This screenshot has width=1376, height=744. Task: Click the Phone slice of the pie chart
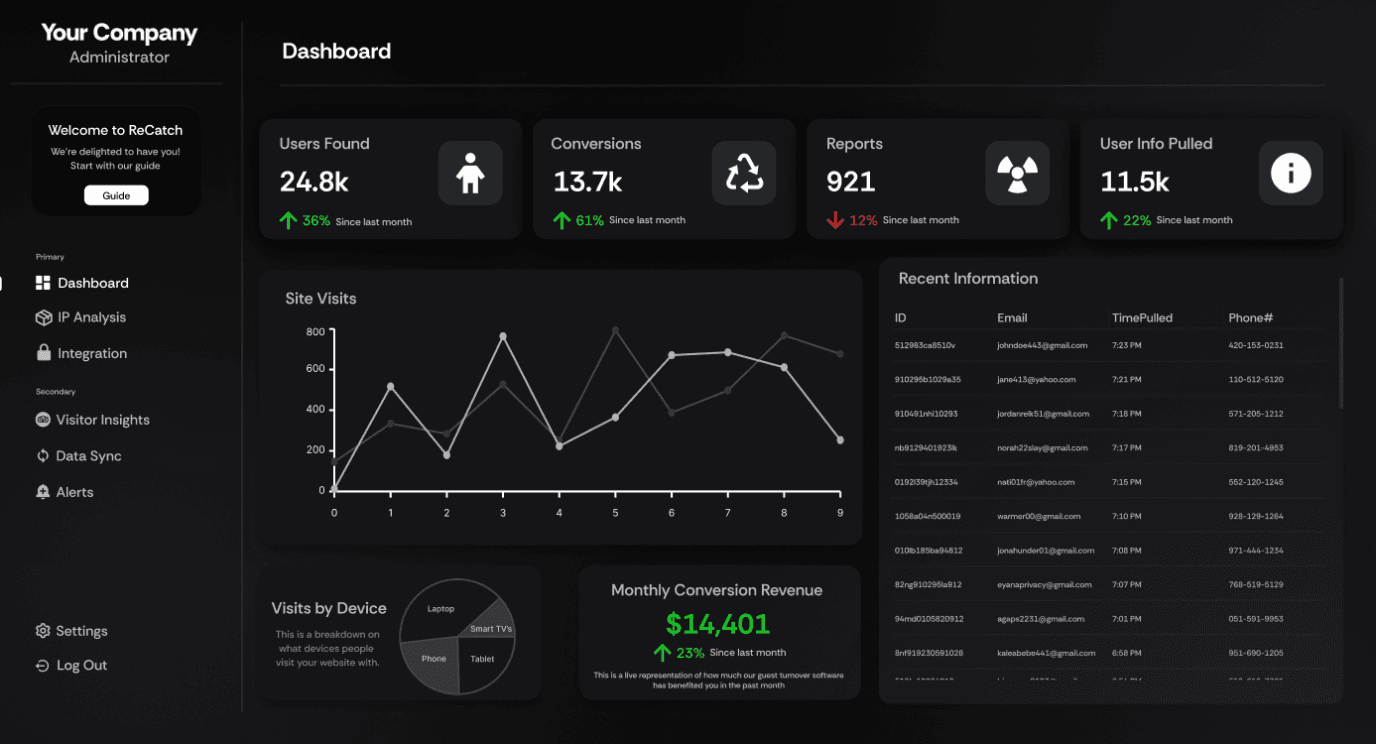click(x=434, y=658)
